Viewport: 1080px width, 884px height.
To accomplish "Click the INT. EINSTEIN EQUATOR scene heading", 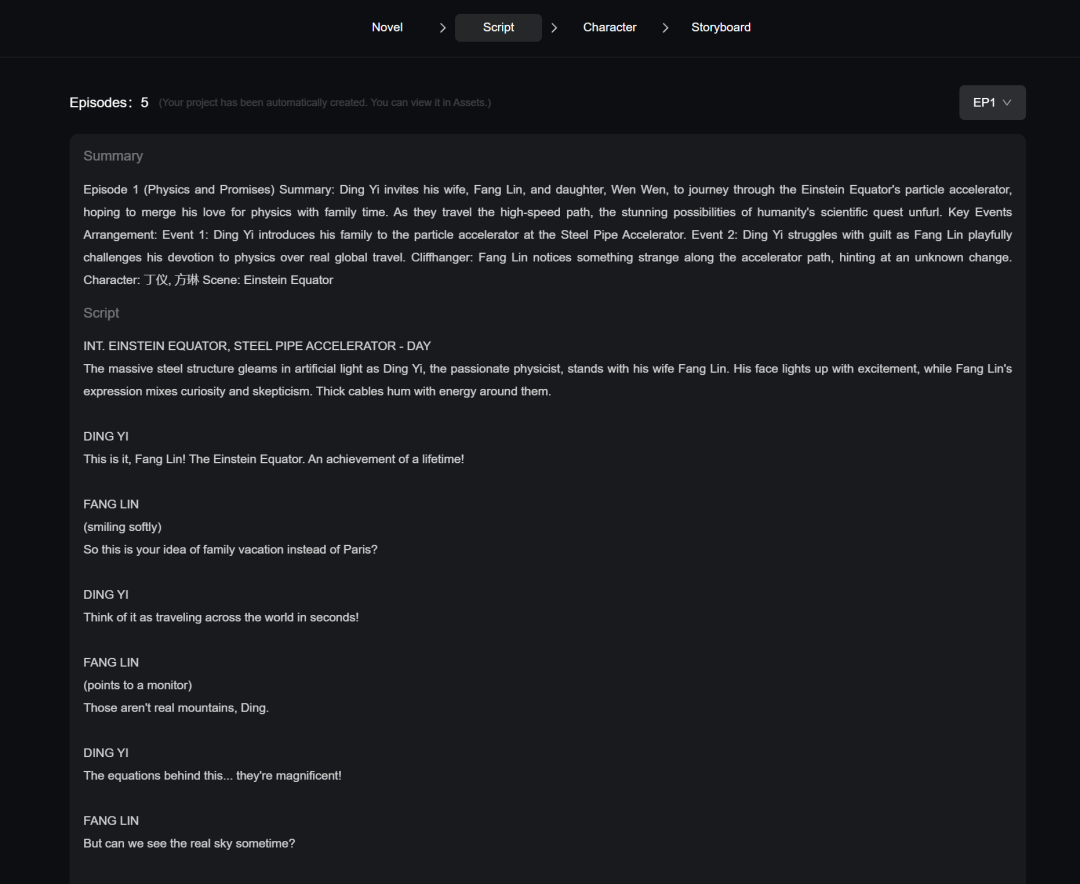I will point(257,346).
